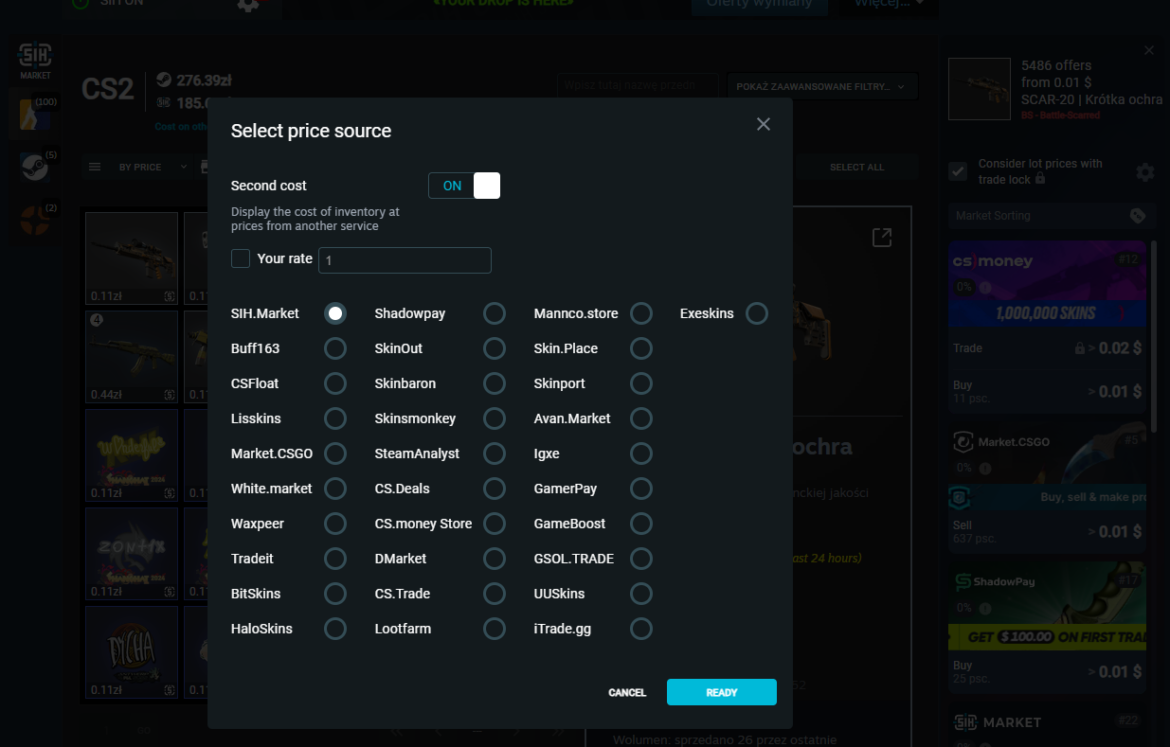This screenshot has width=1170, height=747.
Task: Open the top bar settings gear
Action: click(x=248, y=4)
